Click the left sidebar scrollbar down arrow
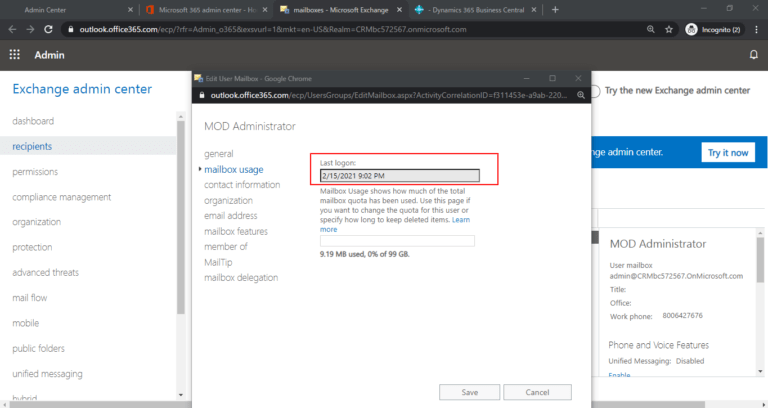 pos(181,394)
